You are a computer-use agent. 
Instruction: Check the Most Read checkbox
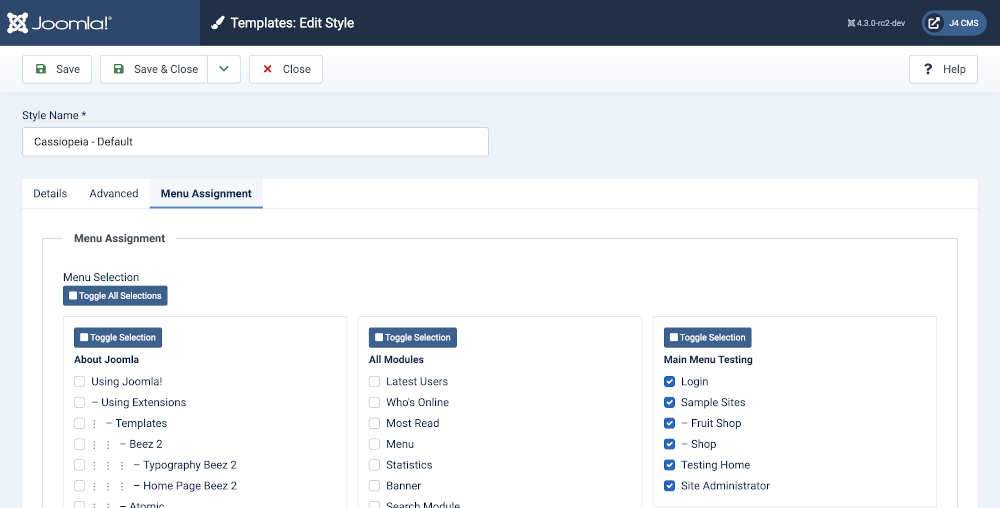pos(374,423)
